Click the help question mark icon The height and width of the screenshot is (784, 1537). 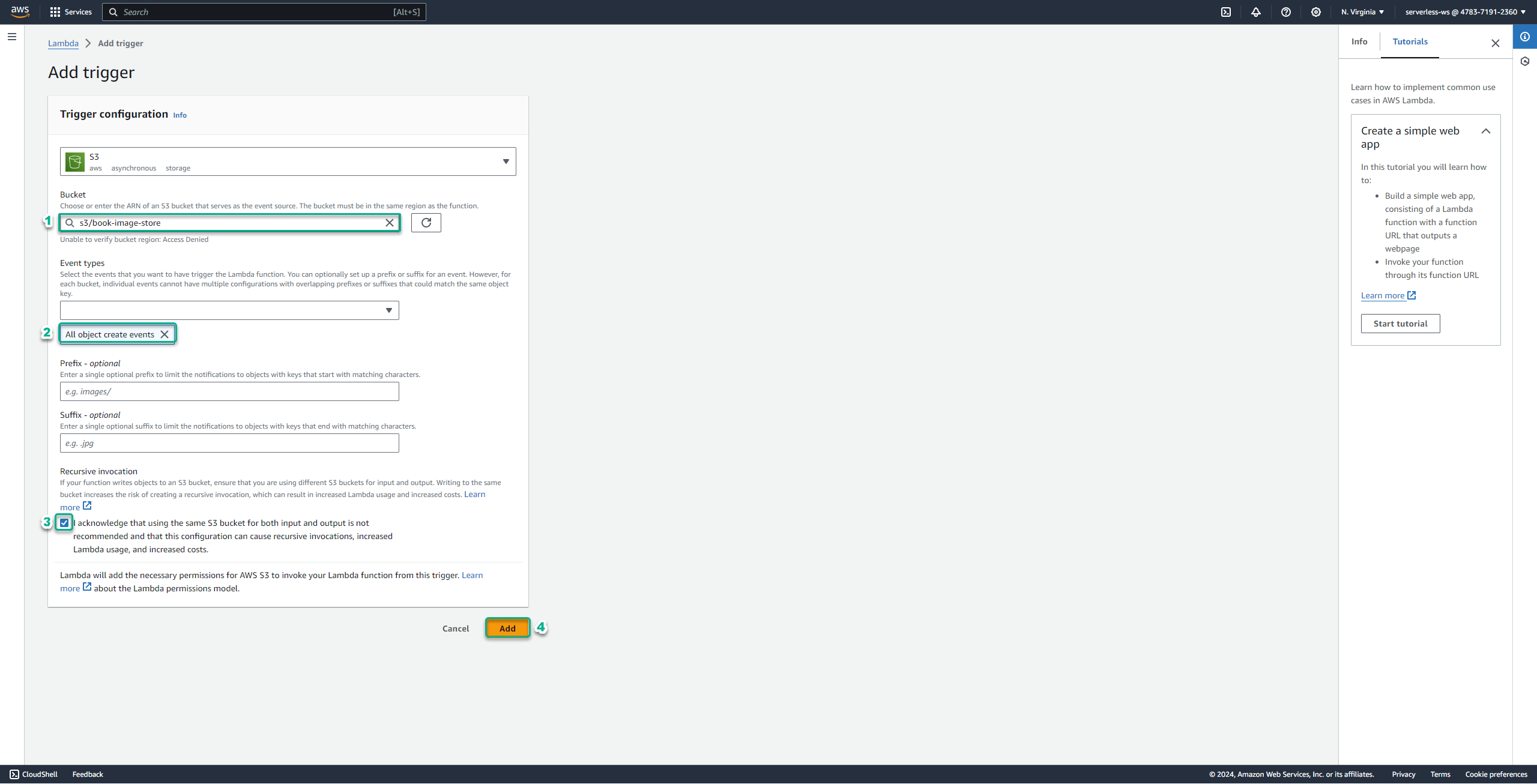click(x=1286, y=12)
